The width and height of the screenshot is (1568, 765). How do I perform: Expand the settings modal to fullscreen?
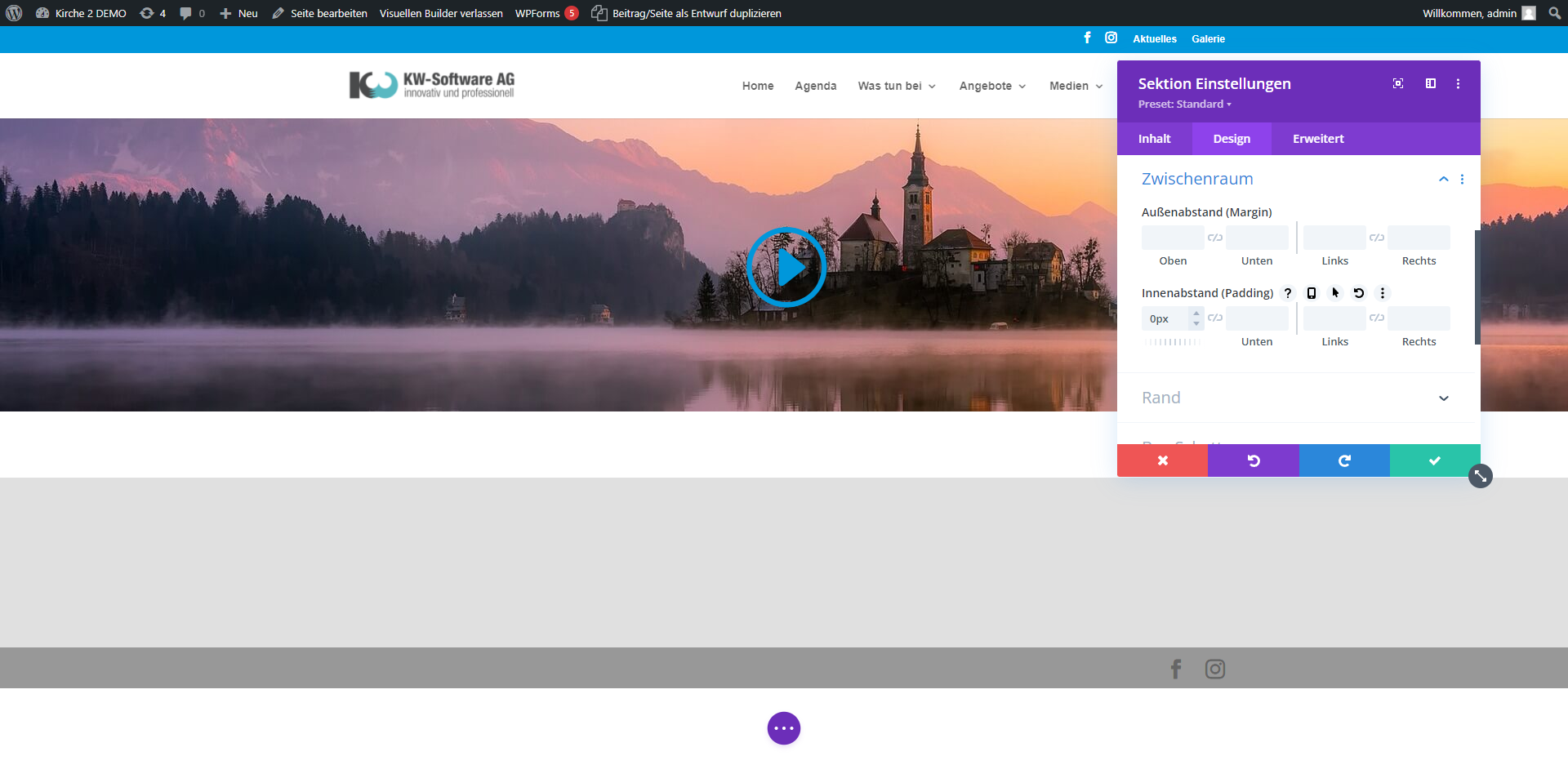[x=1398, y=83]
